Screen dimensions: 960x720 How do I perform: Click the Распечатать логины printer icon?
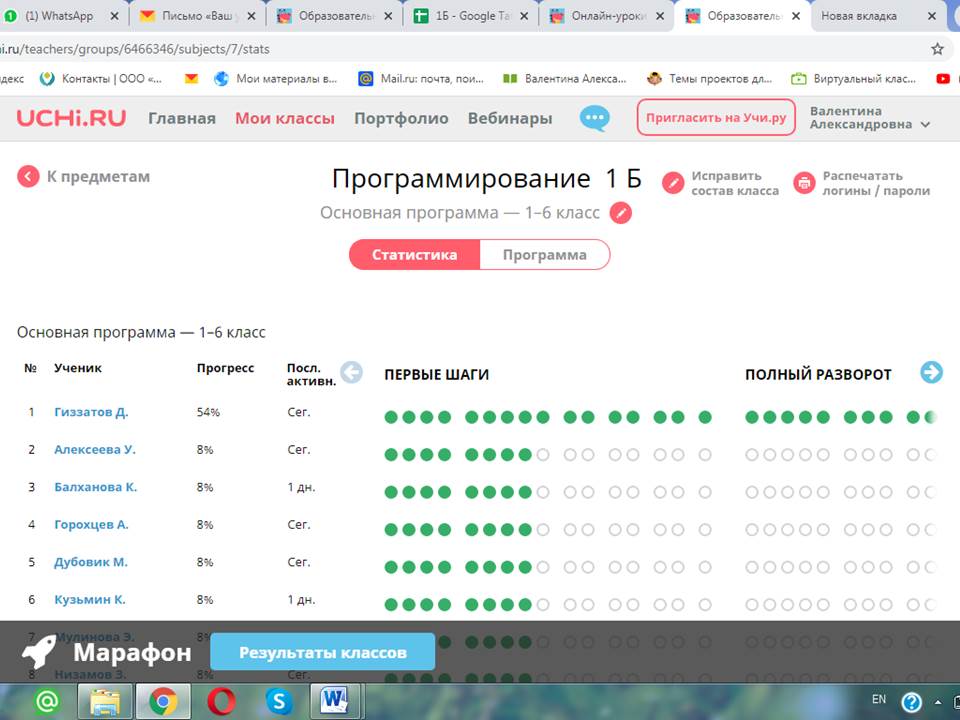pos(804,183)
